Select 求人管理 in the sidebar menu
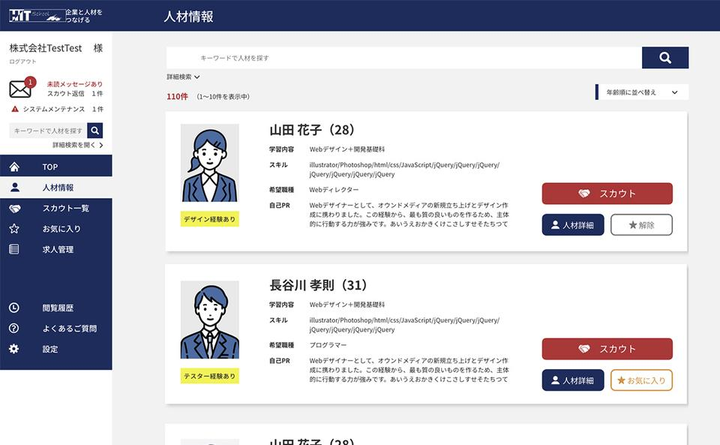Image resolution: width=720 pixels, height=445 pixels. click(x=56, y=249)
